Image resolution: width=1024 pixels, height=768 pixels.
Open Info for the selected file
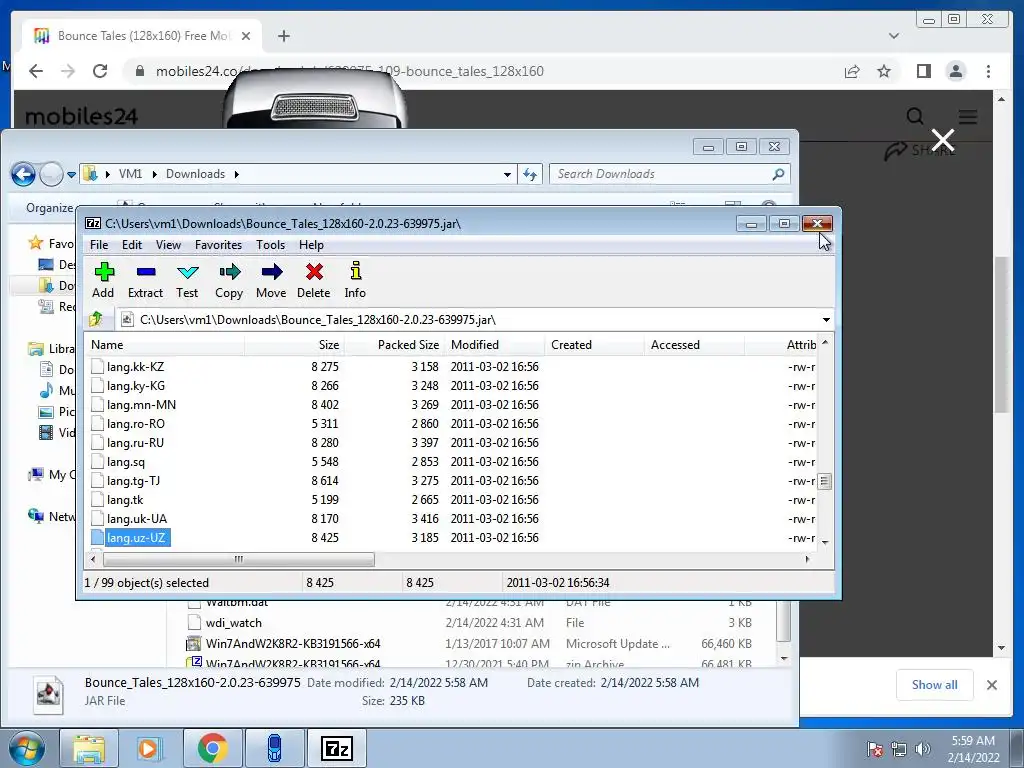(x=355, y=280)
